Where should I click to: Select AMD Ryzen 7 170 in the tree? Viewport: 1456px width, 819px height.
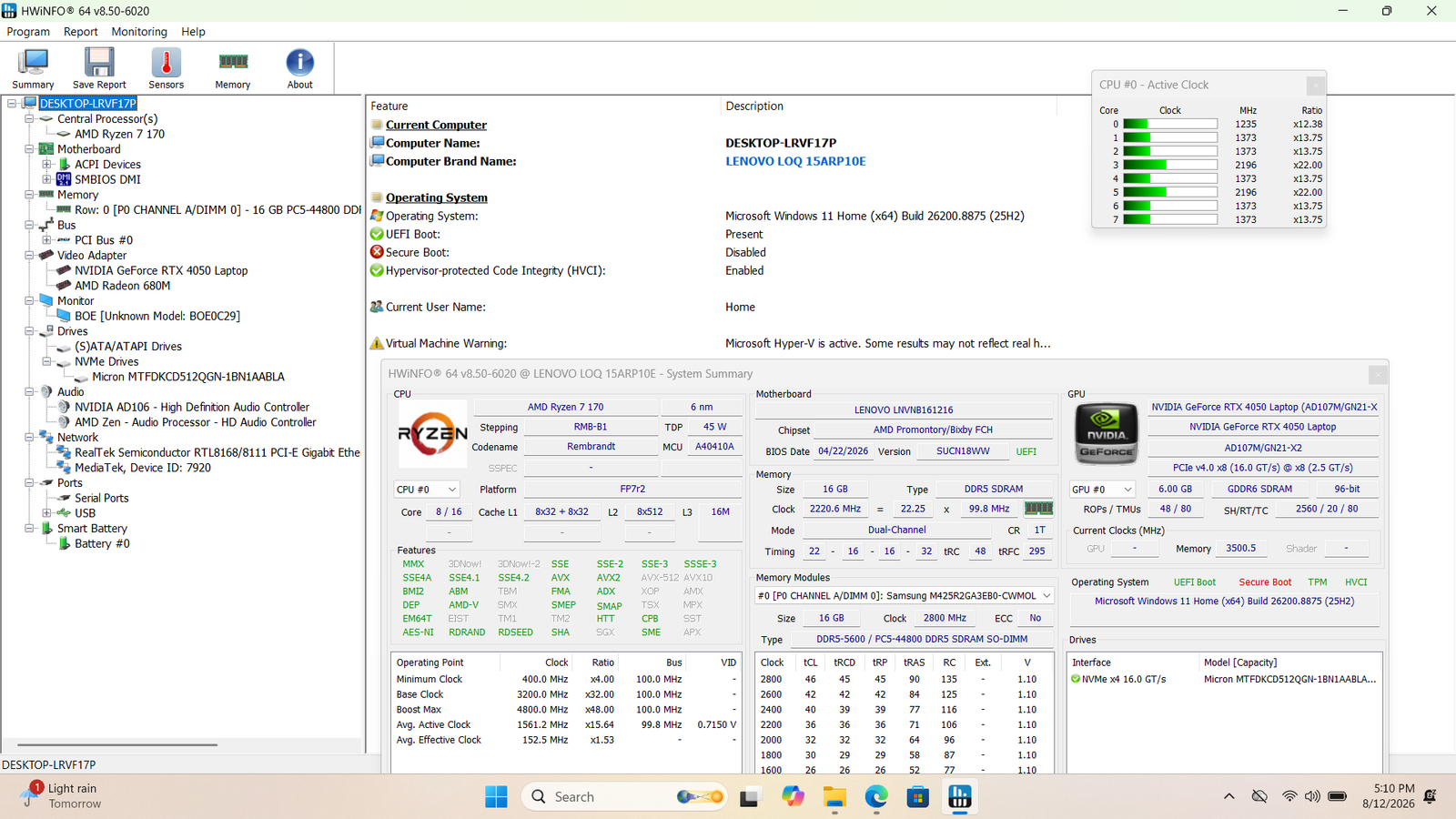click(119, 134)
